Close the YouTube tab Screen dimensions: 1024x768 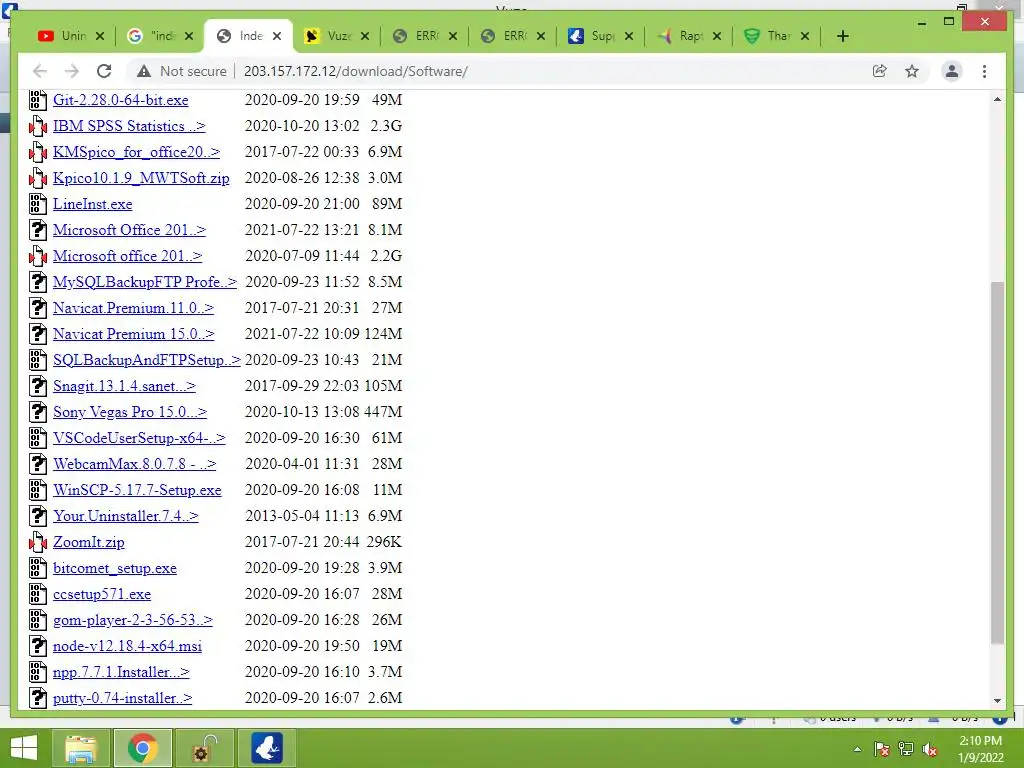(x=100, y=36)
